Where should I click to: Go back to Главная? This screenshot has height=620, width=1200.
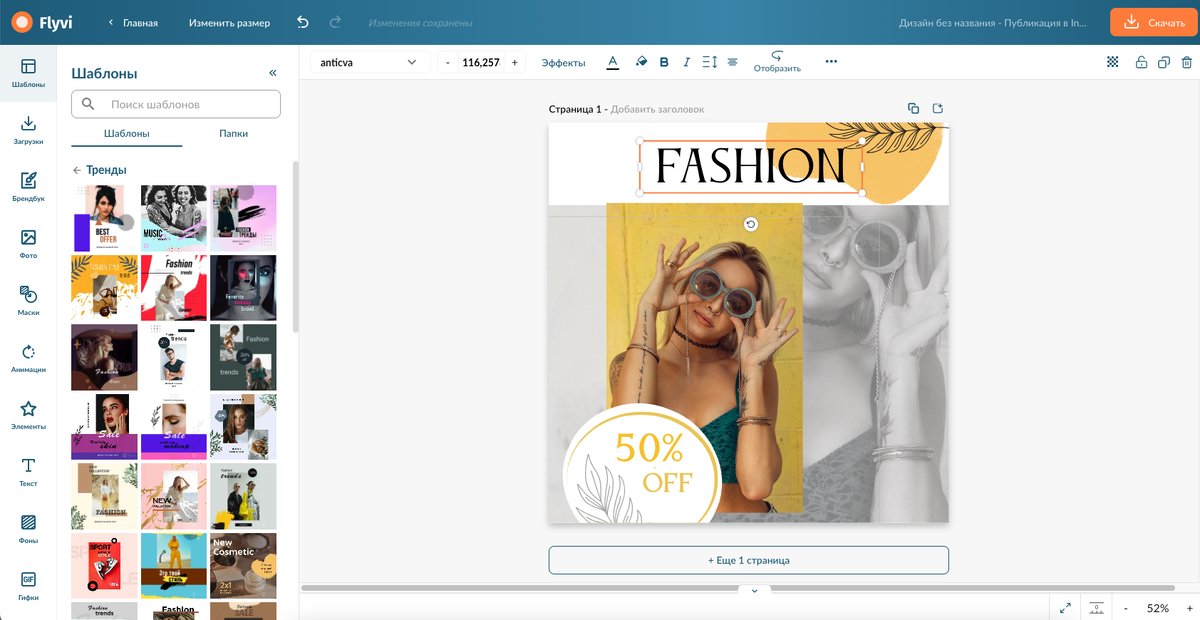click(x=133, y=22)
